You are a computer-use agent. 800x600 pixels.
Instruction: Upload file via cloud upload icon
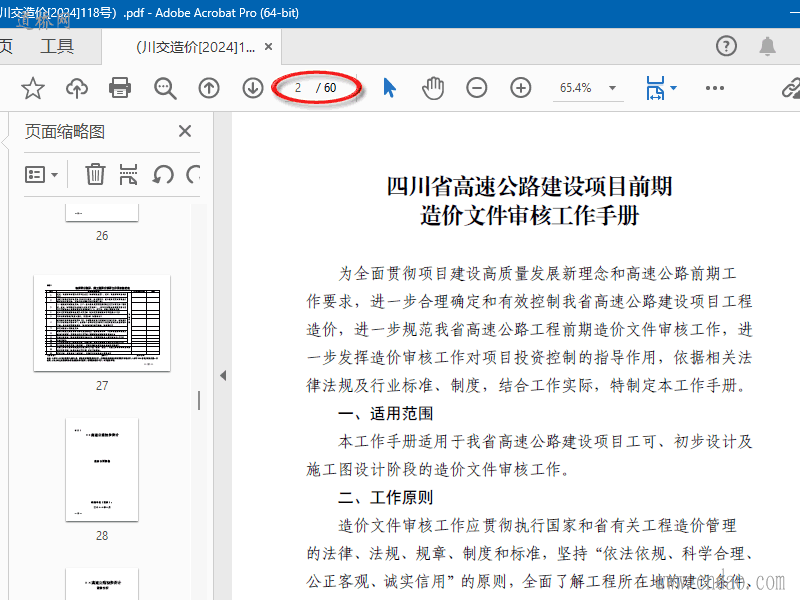tap(77, 88)
